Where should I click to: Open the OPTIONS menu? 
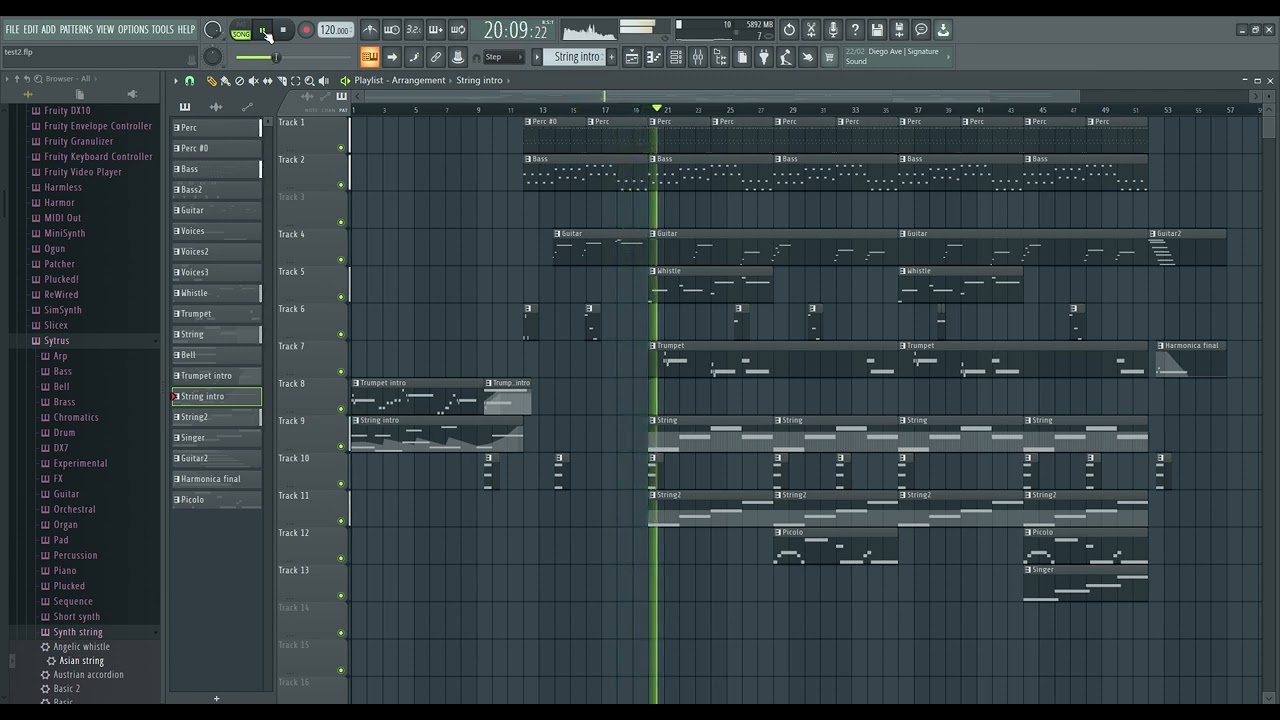[133, 30]
